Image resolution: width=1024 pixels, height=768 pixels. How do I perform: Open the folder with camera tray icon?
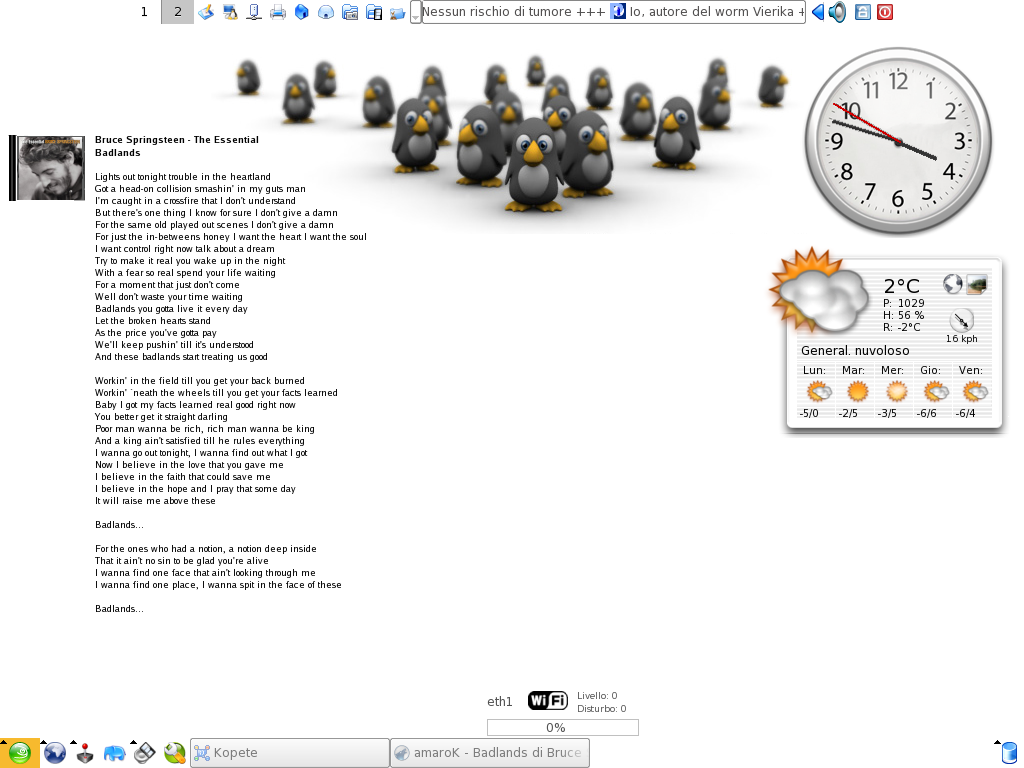(350, 12)
